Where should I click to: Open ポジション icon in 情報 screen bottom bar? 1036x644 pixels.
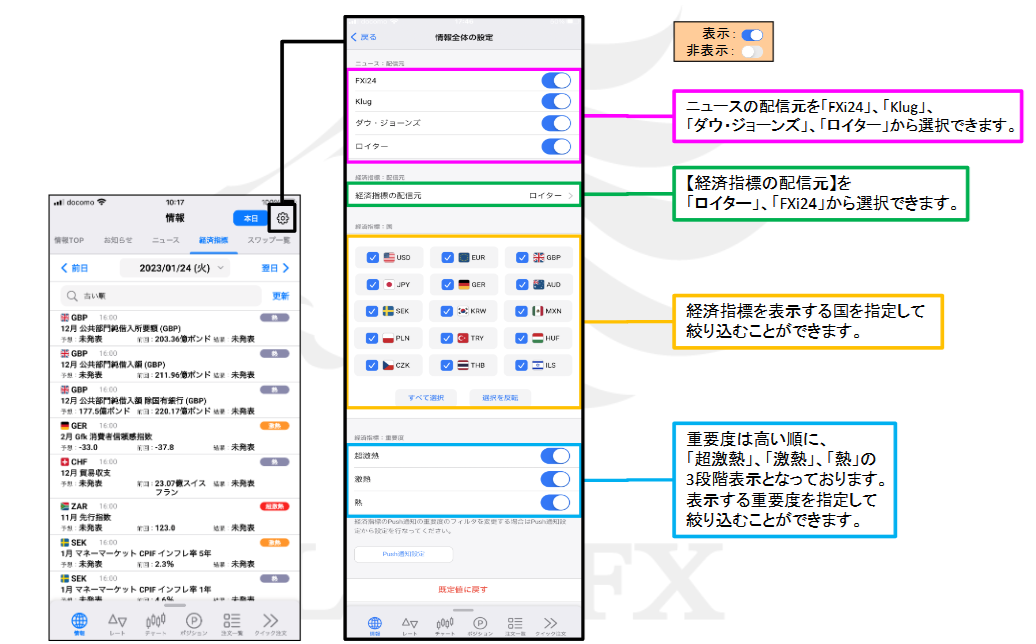[x=194, y=623]
